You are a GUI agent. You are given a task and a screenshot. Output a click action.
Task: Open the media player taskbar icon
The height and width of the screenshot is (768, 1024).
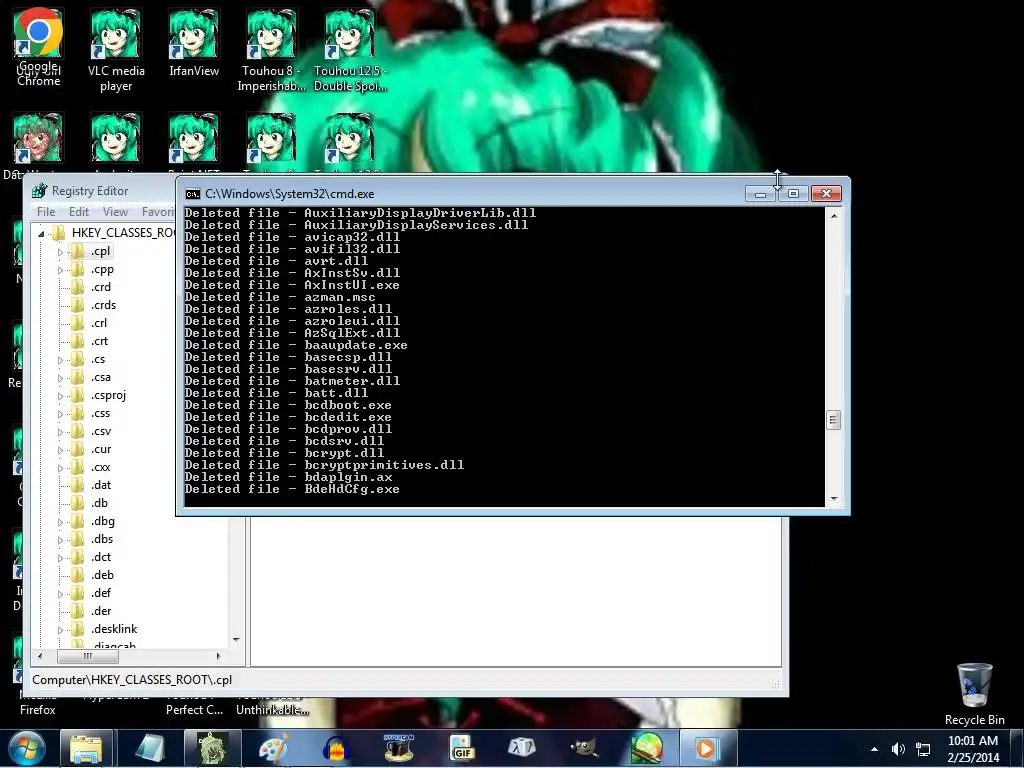(706, 748)
